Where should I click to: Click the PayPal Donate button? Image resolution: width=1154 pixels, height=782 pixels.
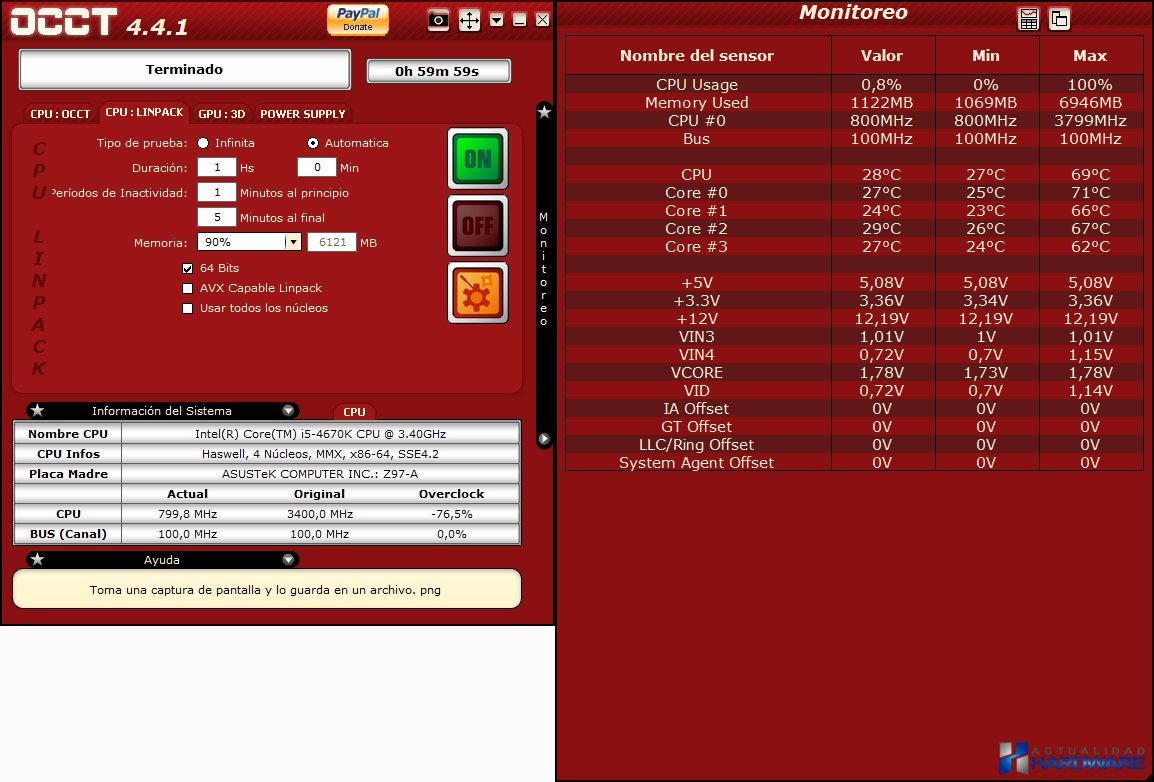point(357,19)
